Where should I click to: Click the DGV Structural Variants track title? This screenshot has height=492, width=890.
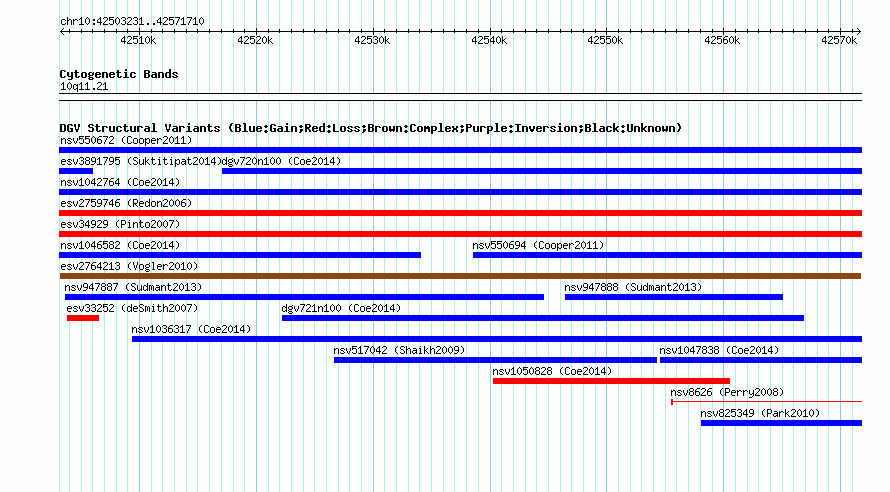371,128
